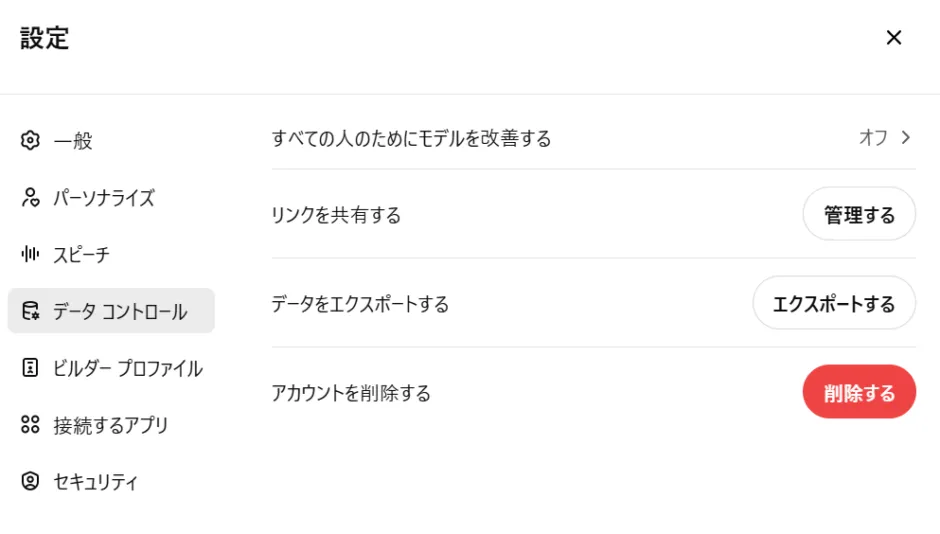The image size is (940, 534).
Task: Open the オフ setting for model improvement
Action: point(873,138)
